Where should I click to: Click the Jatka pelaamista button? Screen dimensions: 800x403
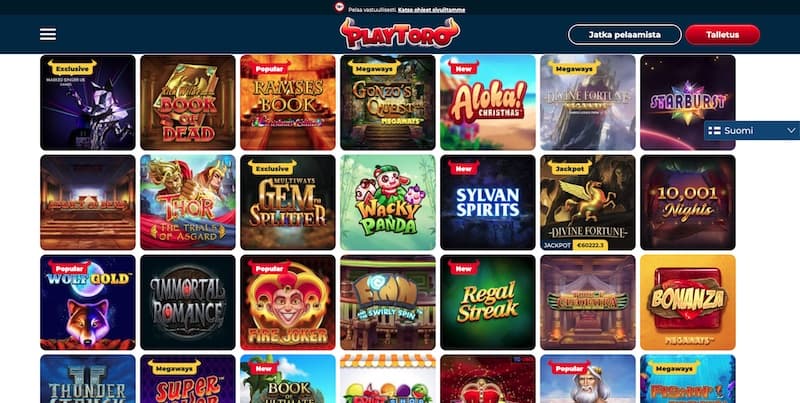[624, 35]
